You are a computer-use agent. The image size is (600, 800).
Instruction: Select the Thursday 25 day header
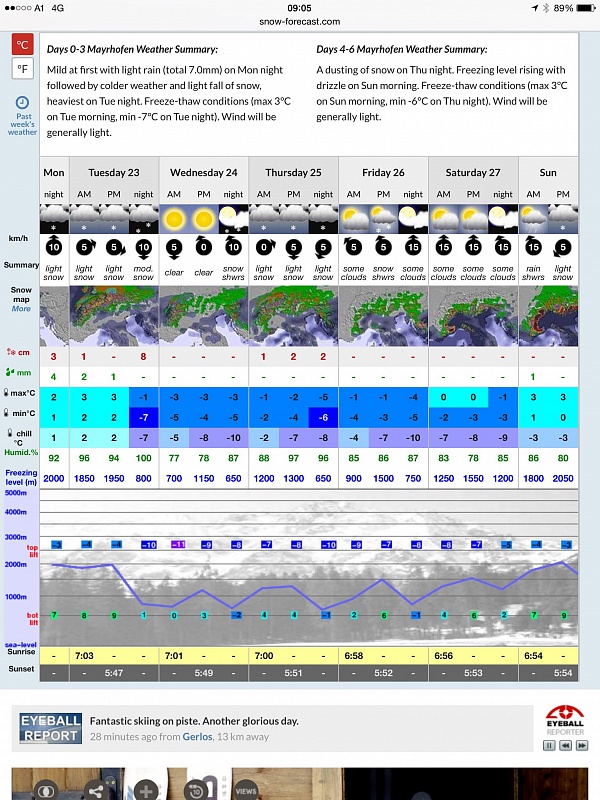click(x=293, y=172)
